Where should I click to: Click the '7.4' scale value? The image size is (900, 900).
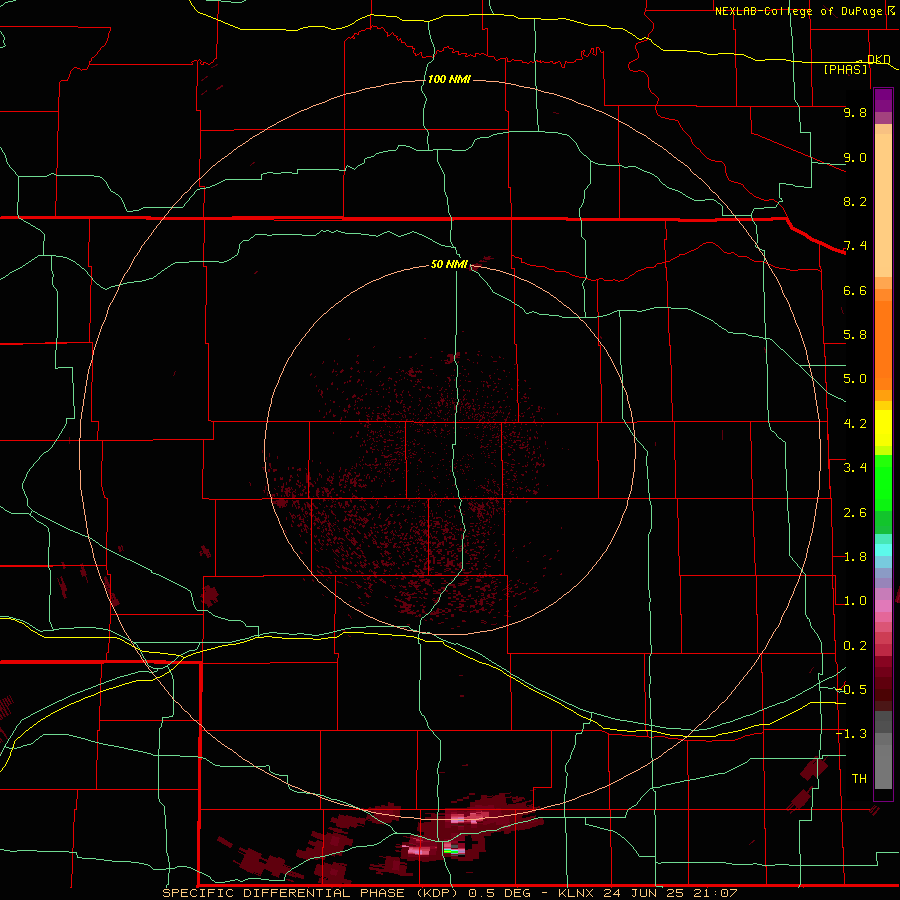click(x=855, y=246)
